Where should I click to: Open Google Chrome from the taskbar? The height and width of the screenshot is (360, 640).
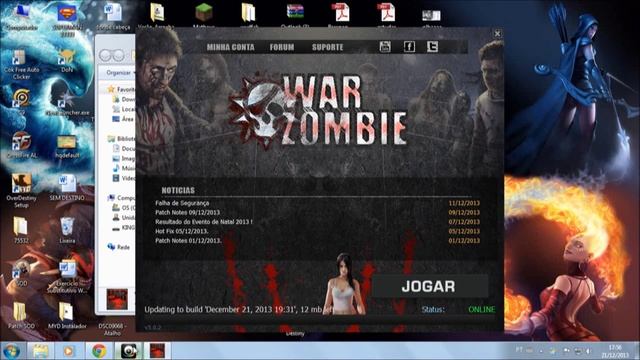tap(98, 351)
